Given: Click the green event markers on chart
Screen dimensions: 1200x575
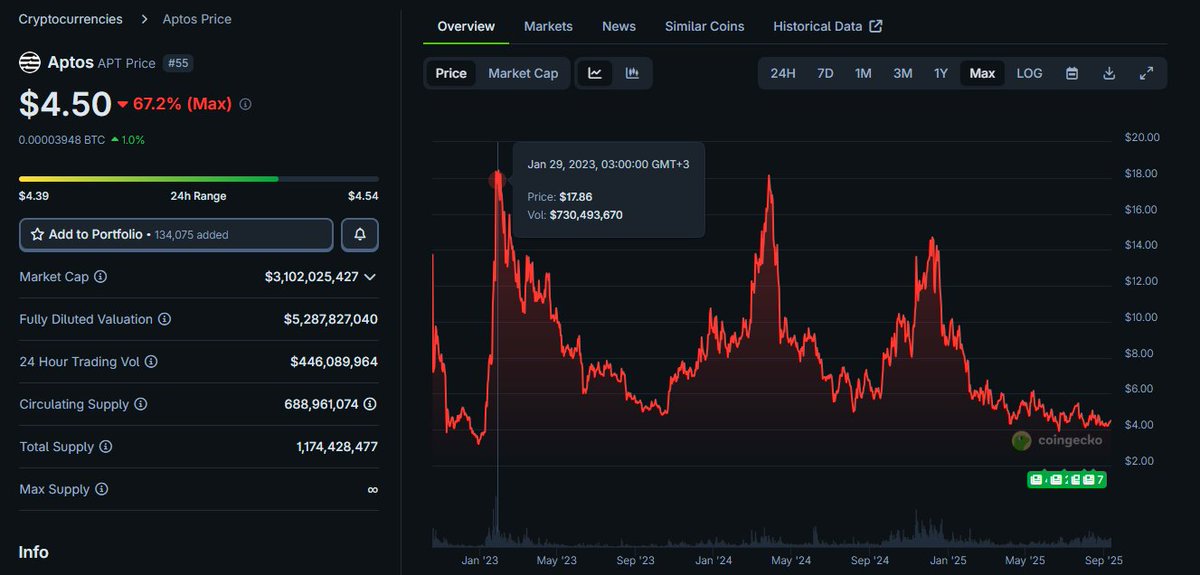Looking at the screenshot, I should tap(1067, 480).
